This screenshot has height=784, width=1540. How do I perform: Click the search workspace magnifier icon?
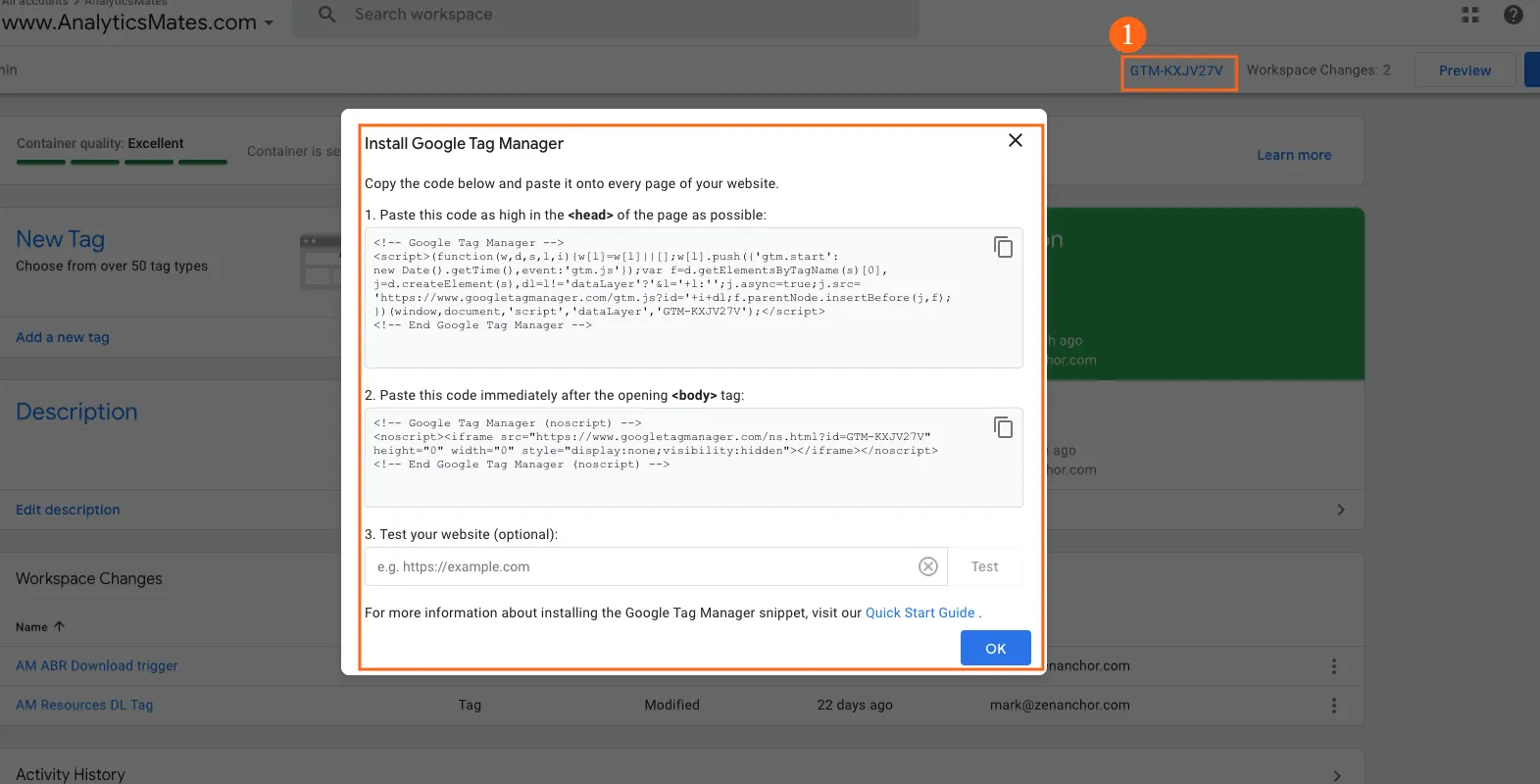click(327, 15)
